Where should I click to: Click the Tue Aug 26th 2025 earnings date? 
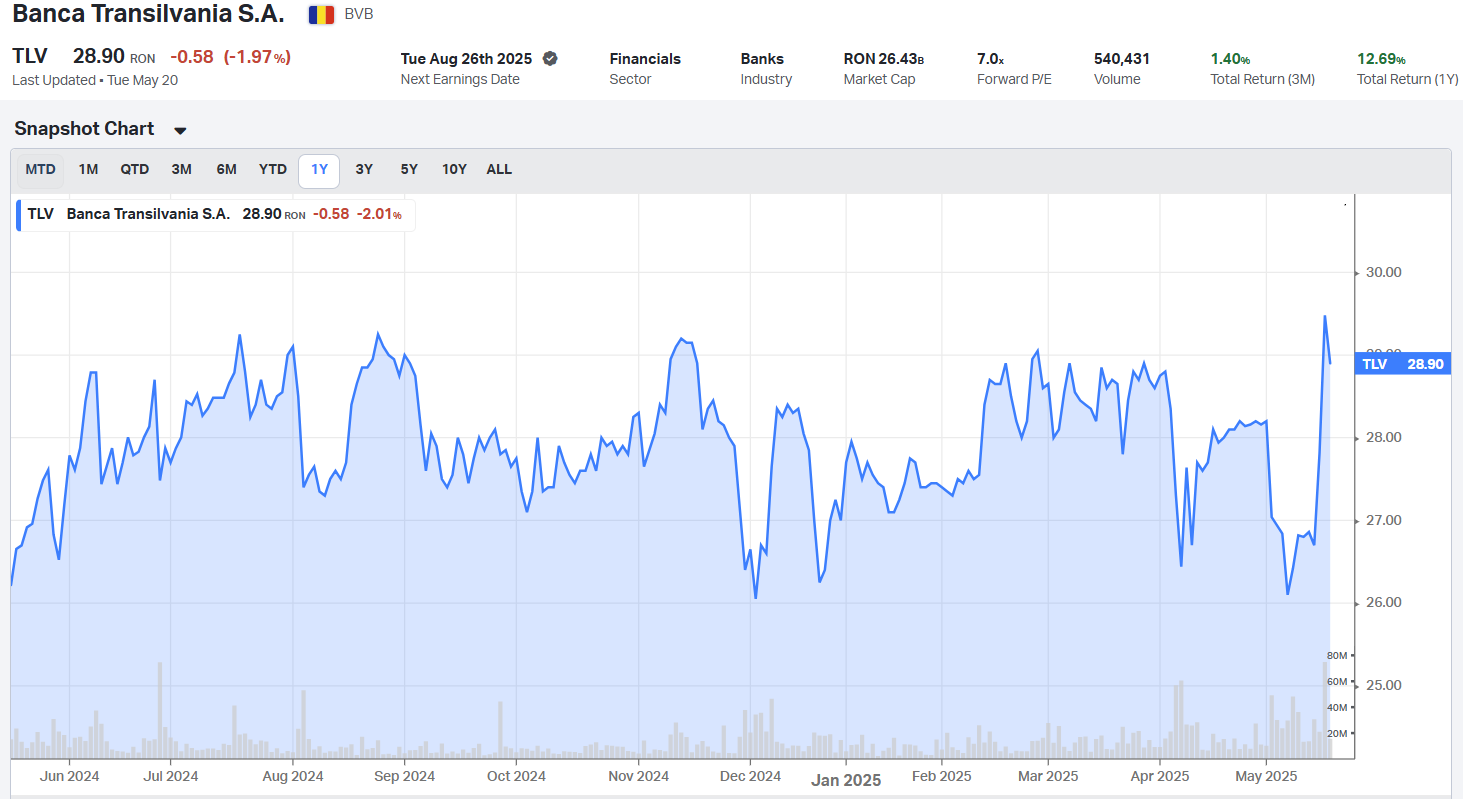coord(466,59)
